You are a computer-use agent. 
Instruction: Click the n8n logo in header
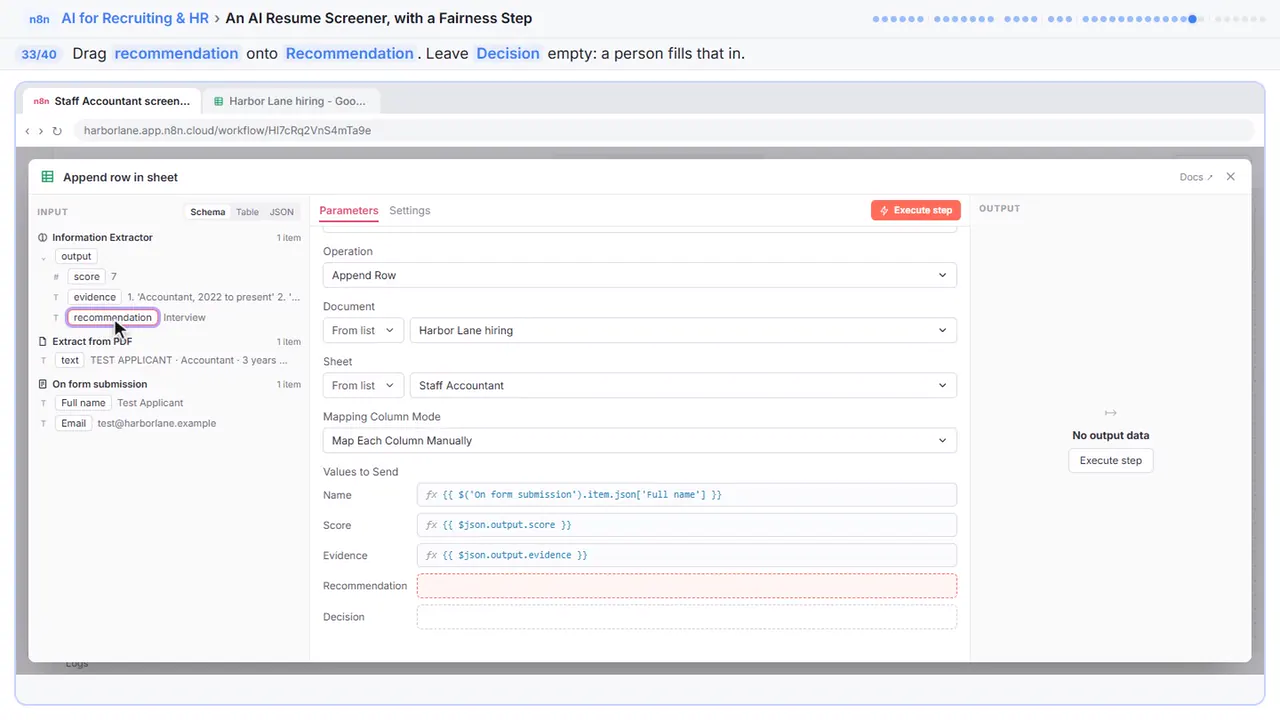(40, 18)
